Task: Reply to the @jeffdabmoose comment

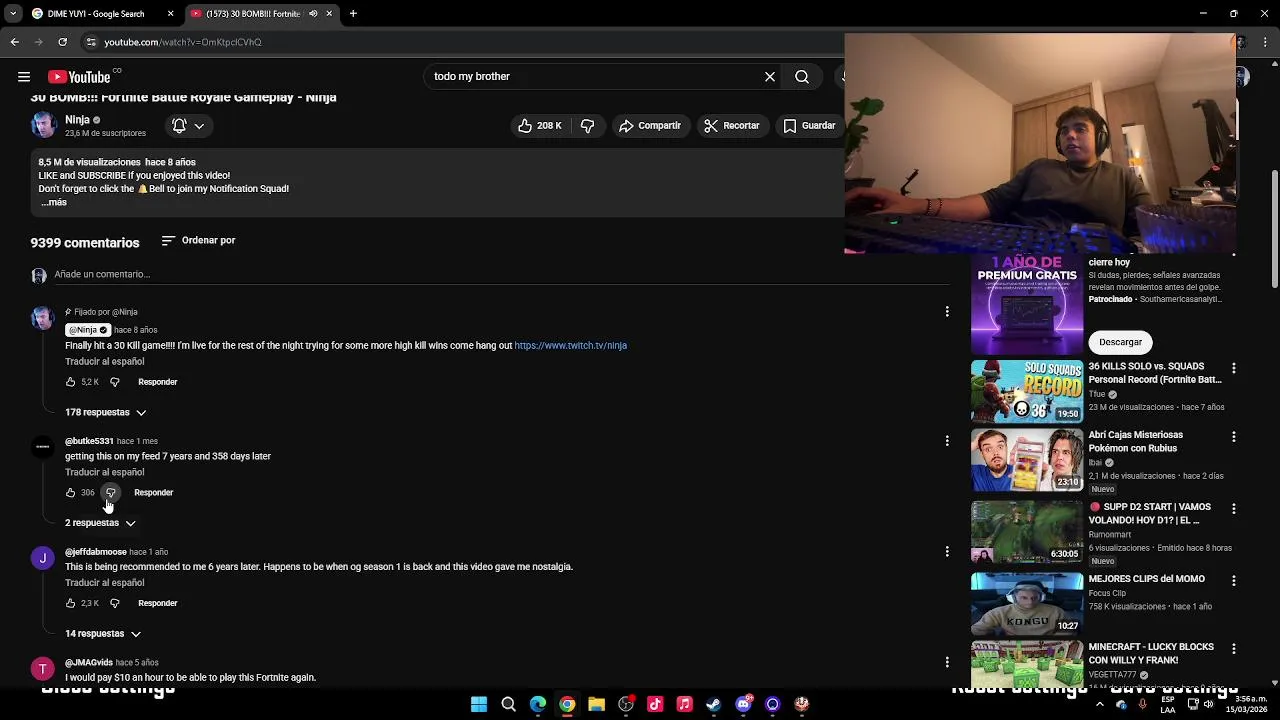Action: [157, 603]
